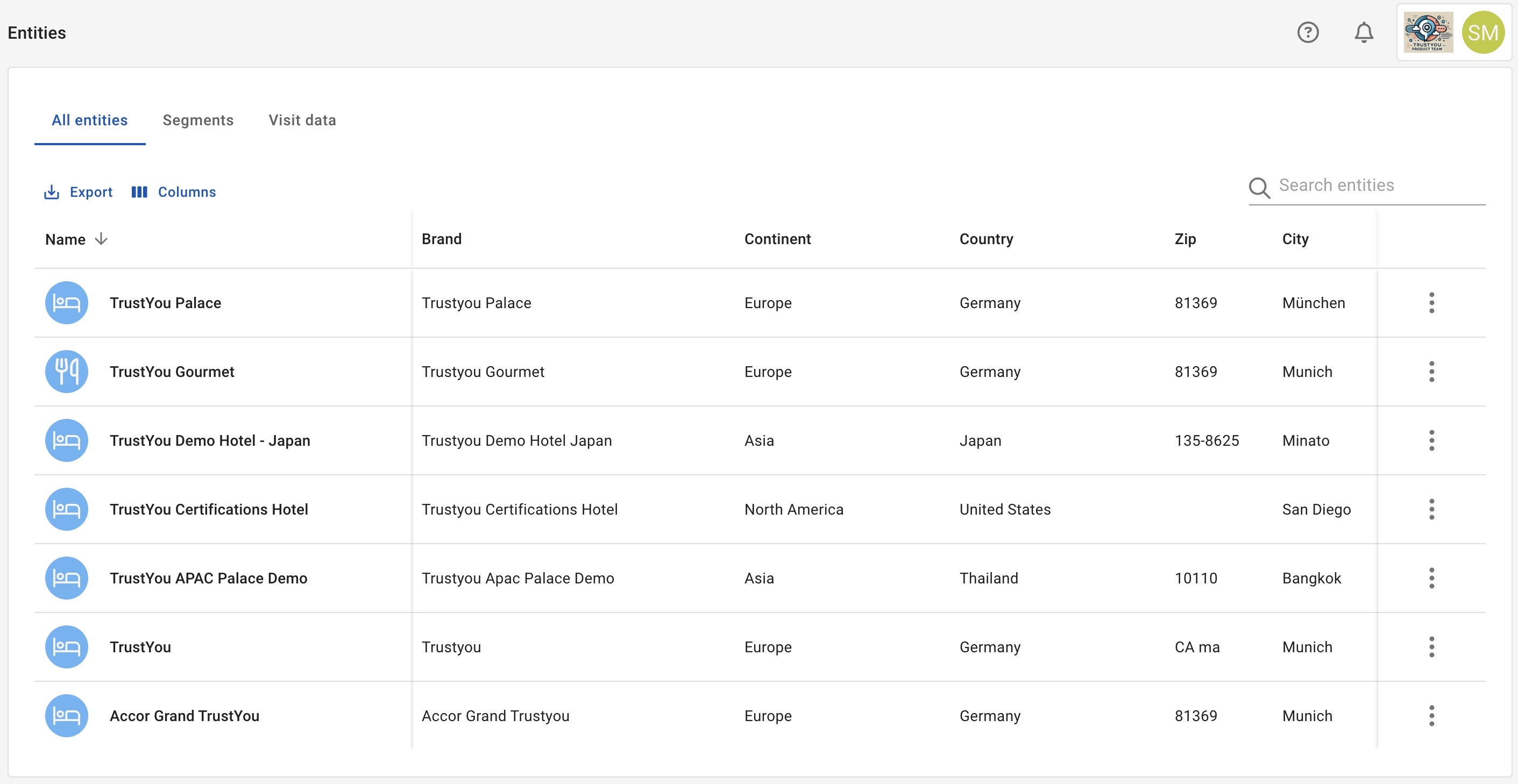Click the Zip column header

pyautogui.click(x=1185, y=239)
